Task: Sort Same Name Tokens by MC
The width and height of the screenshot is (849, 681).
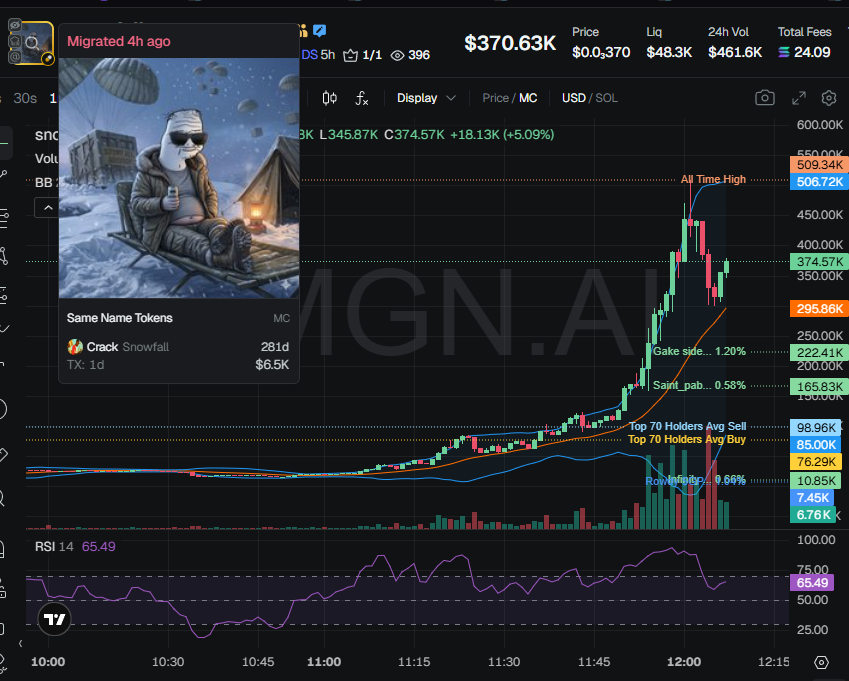Action: click(282, 318)
